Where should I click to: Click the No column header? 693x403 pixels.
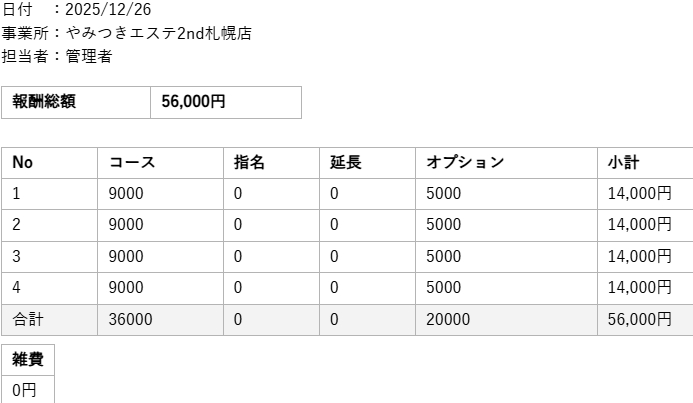(x=23, y=162)
